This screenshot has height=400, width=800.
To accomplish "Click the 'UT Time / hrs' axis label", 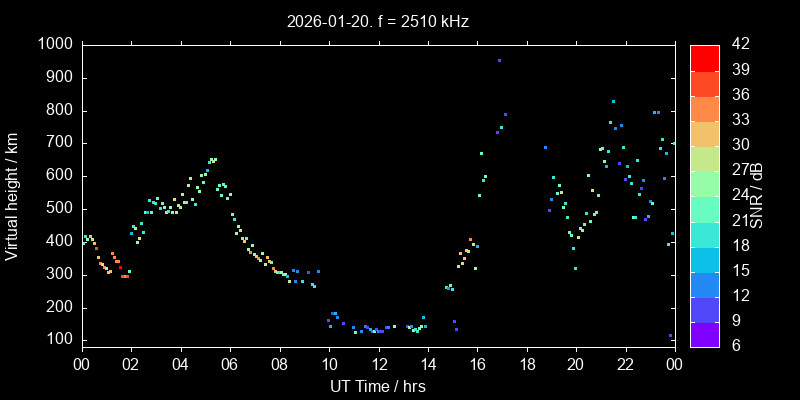I will 377,386.
